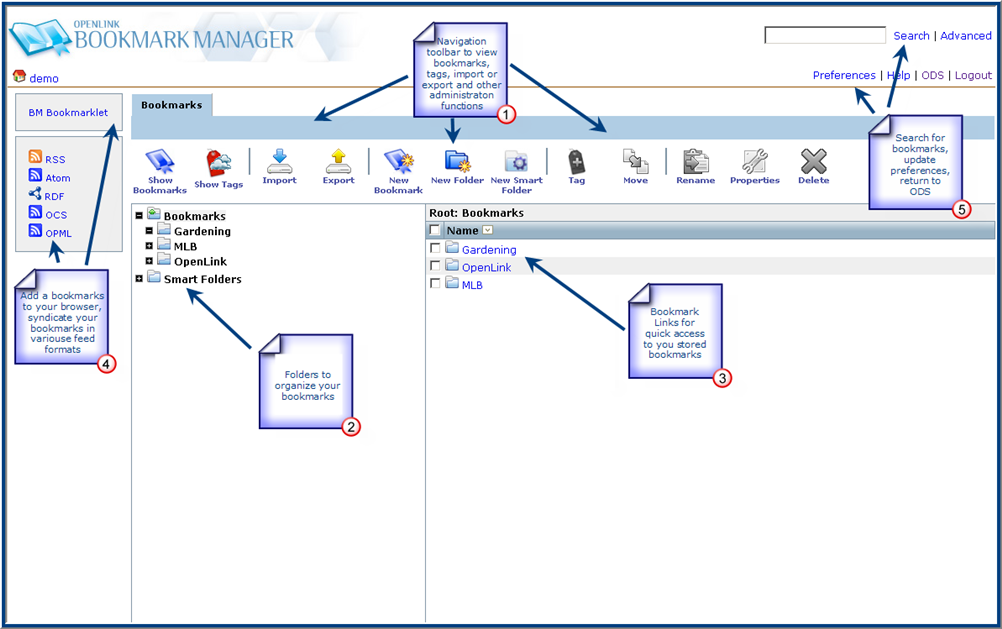This screenshot has height=629, width=1002.
Task: Click the Gardening folder icon in list
Action: [x=452, y=247]
